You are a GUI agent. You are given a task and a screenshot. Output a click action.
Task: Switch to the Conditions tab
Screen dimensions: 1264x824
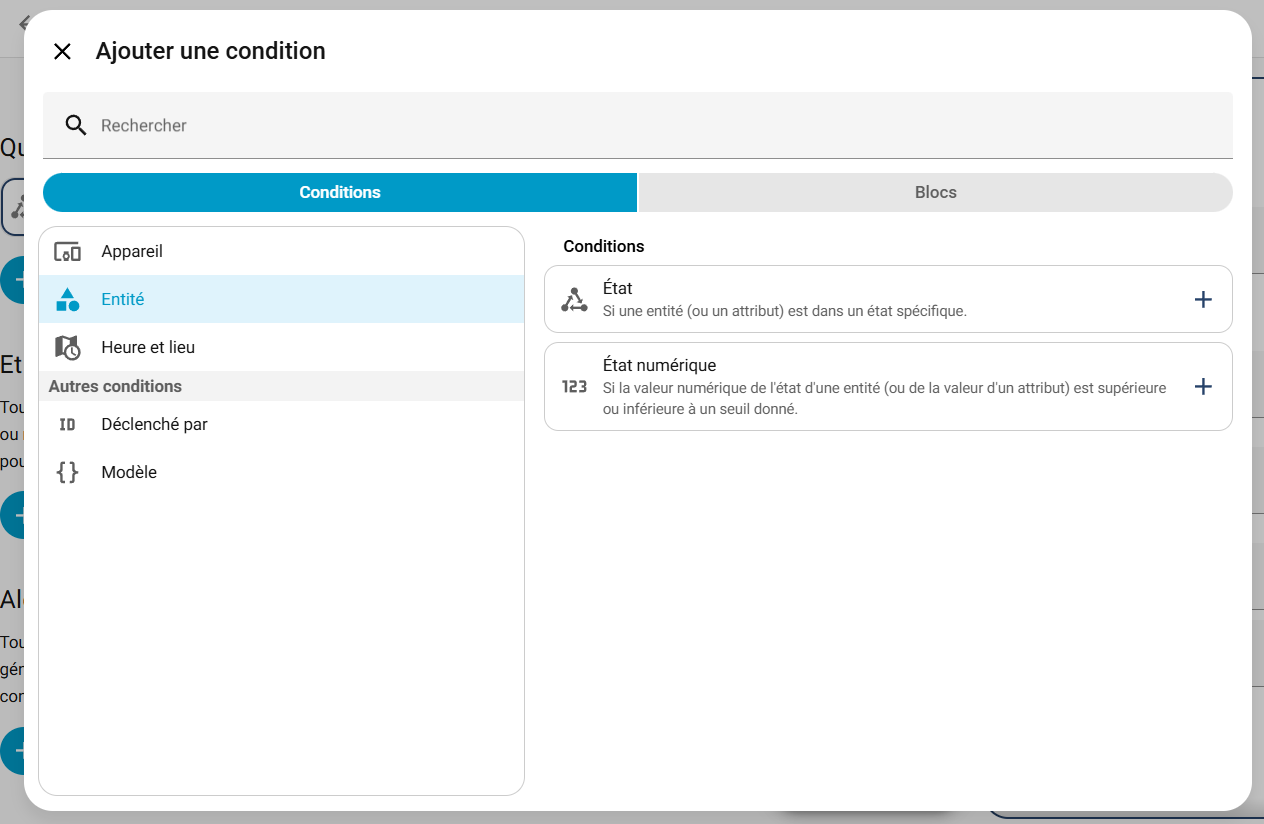340,192
